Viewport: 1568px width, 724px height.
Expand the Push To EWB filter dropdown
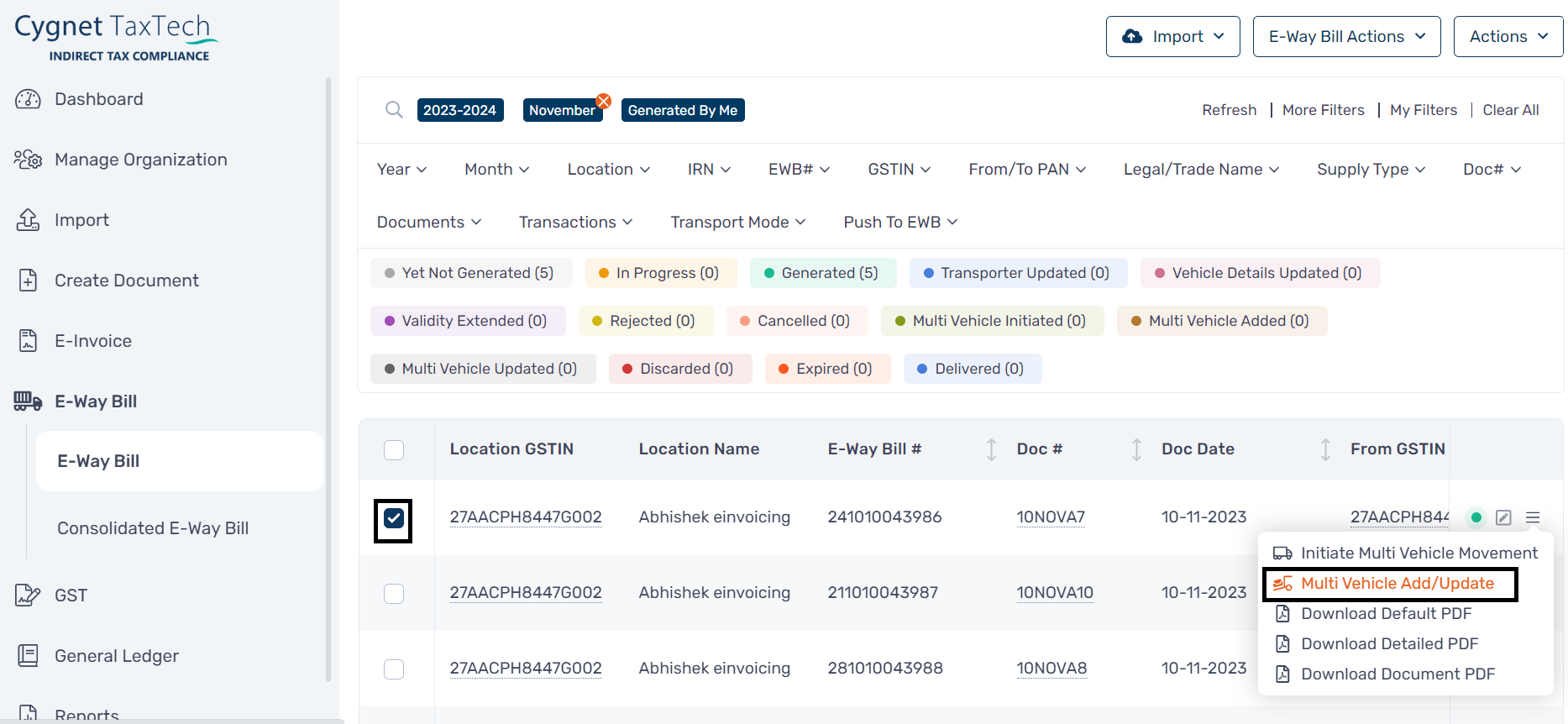pyautogui.click(x=900, y=223)
